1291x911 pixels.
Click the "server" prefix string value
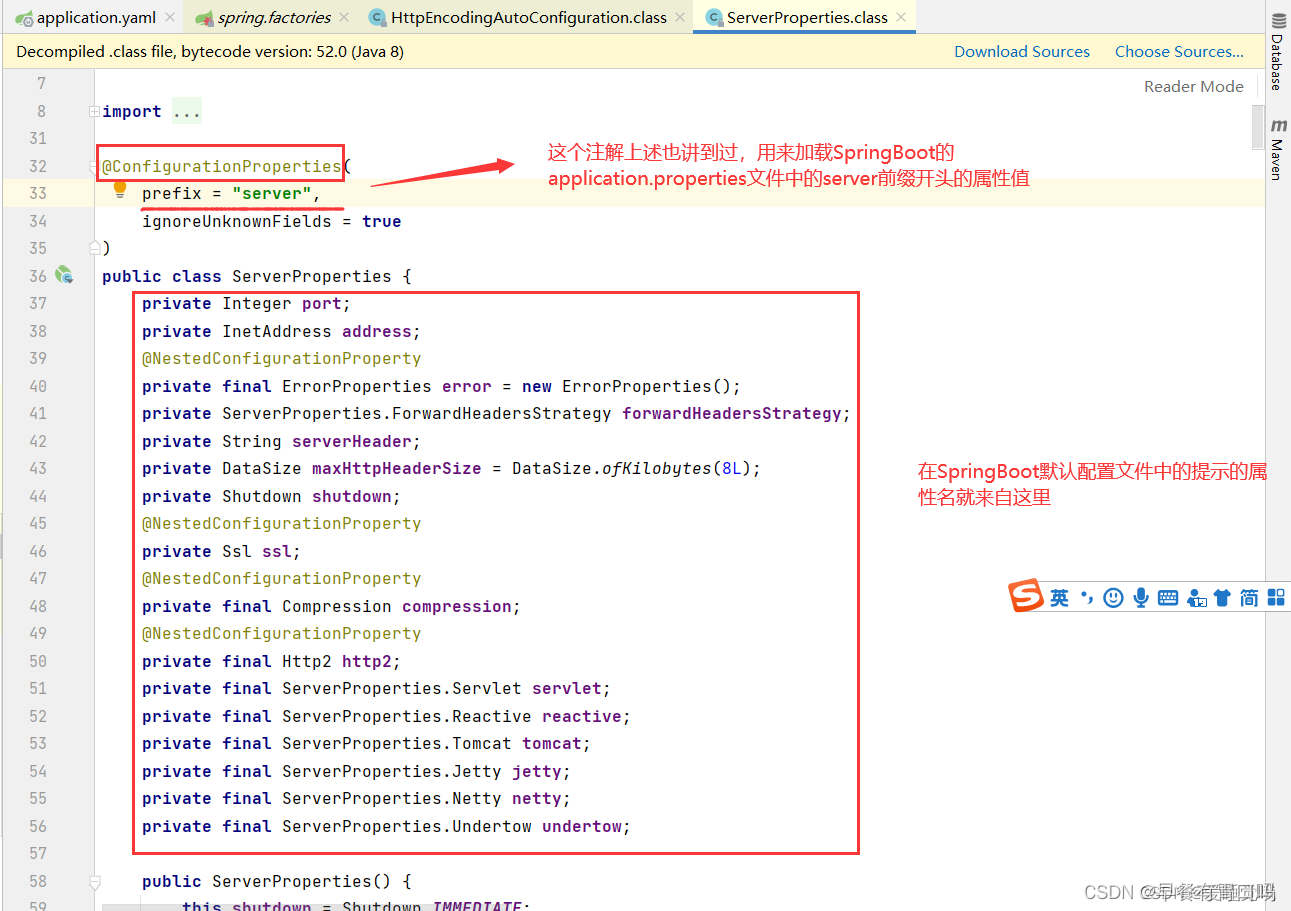271,193
